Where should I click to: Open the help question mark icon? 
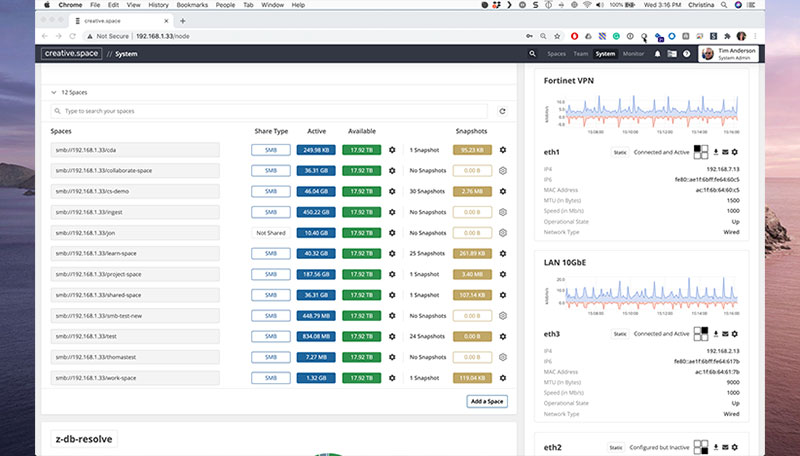pos(687,53)
